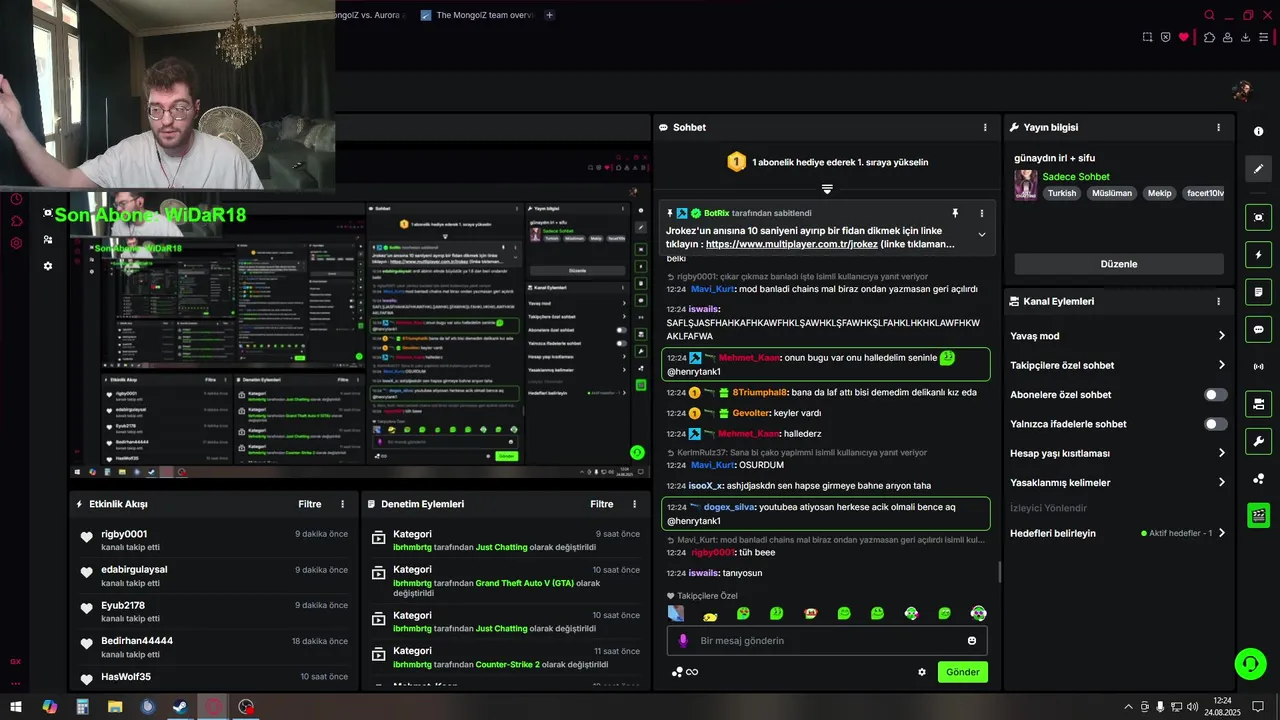Open Filtre in Etkinlik Akışı panel
The width and height of the screenshot is (1280, 720).
(310, 504)
